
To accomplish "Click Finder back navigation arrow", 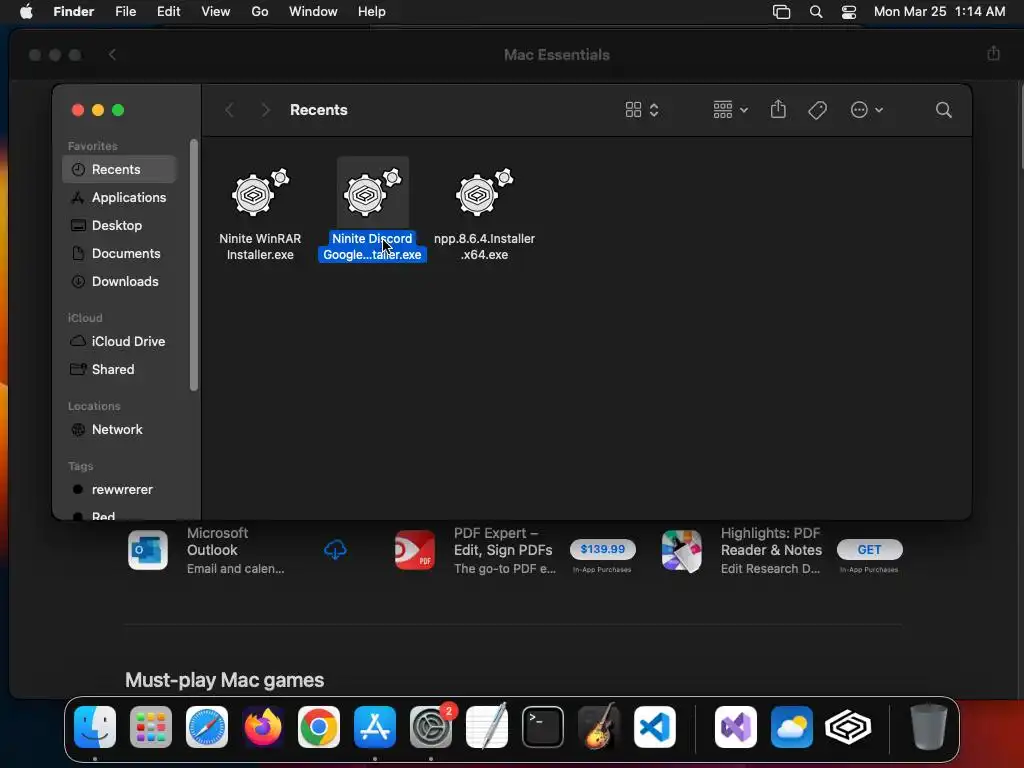I will tap(229, 110).
